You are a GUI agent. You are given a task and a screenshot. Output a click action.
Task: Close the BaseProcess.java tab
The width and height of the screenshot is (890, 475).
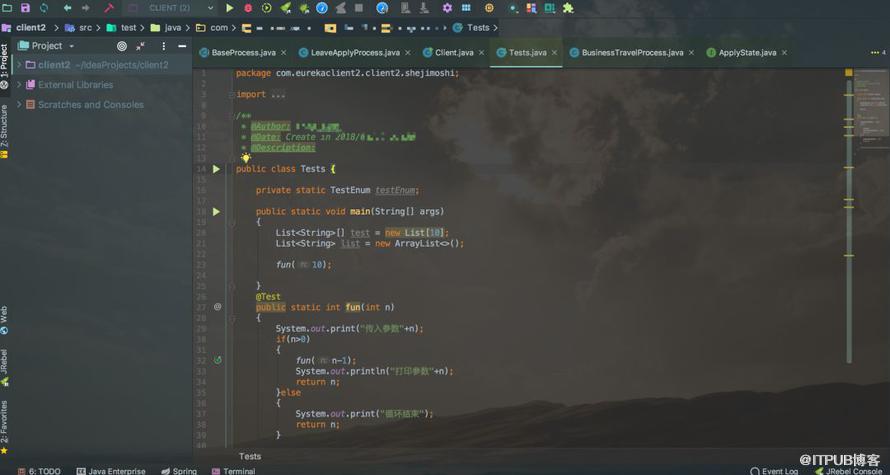(284, 53)
